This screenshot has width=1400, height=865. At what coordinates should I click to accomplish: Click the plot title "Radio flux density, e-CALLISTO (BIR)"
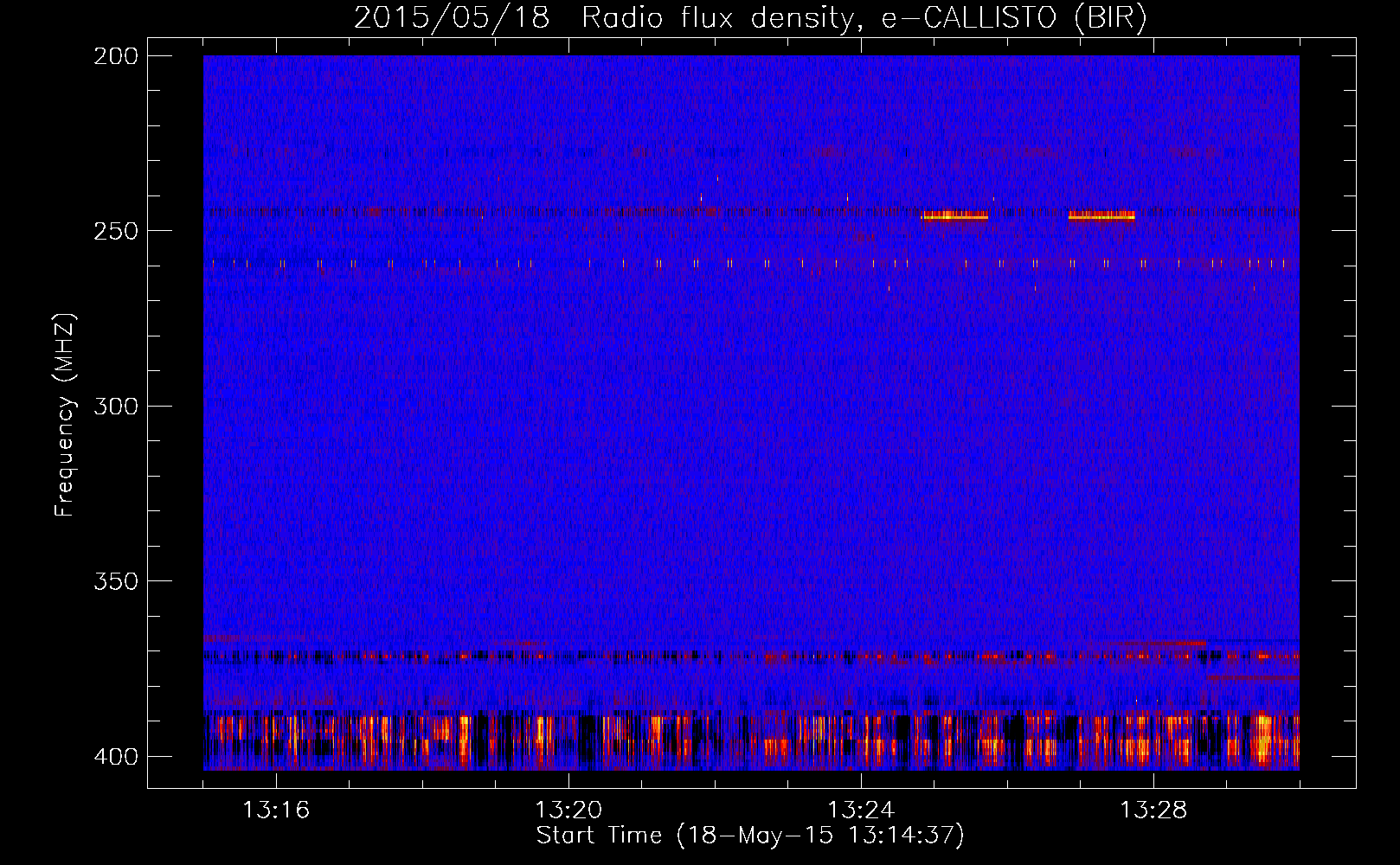click(x=864, y=18)
